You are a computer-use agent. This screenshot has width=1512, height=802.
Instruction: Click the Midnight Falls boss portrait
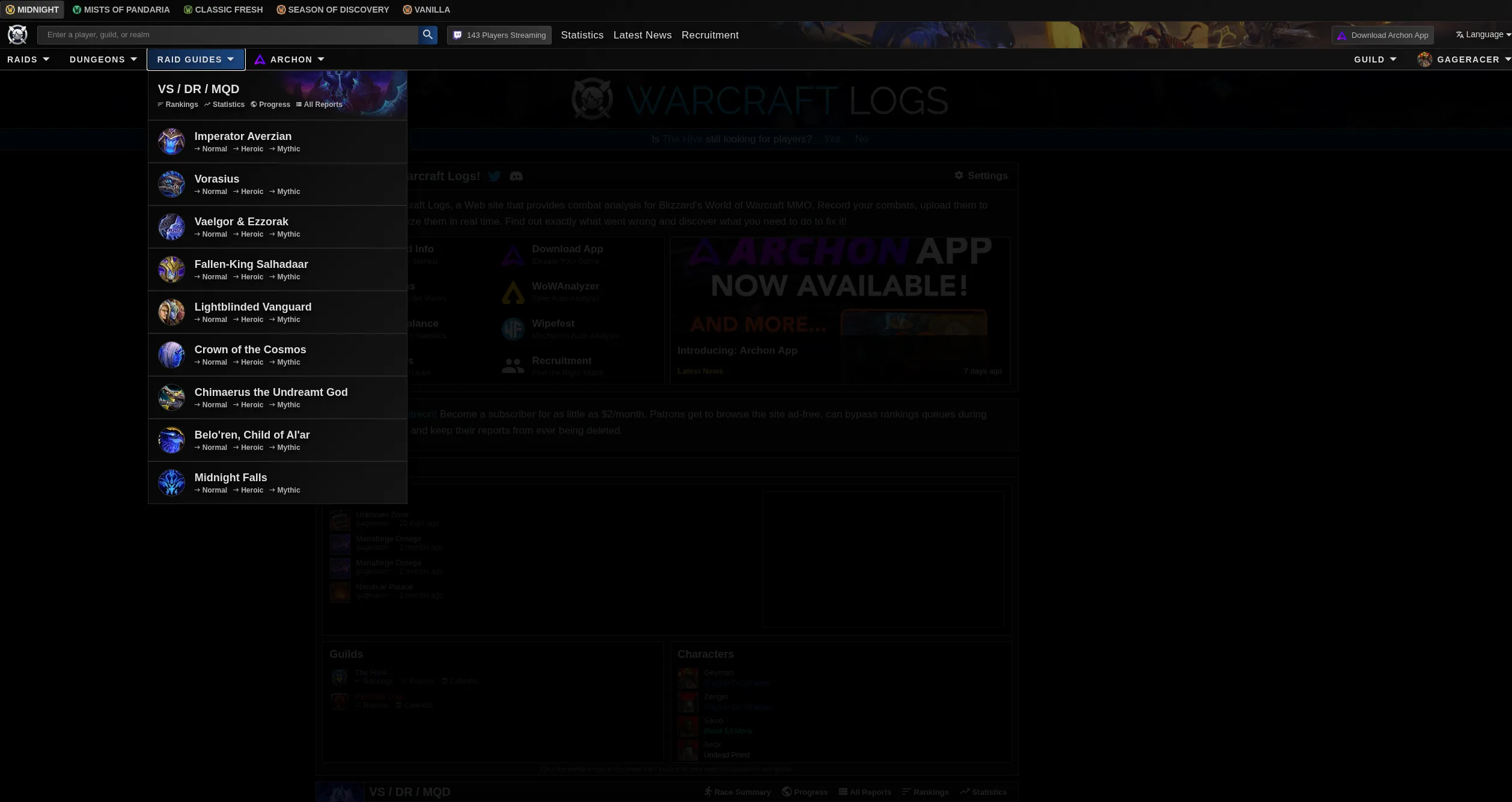171,482
